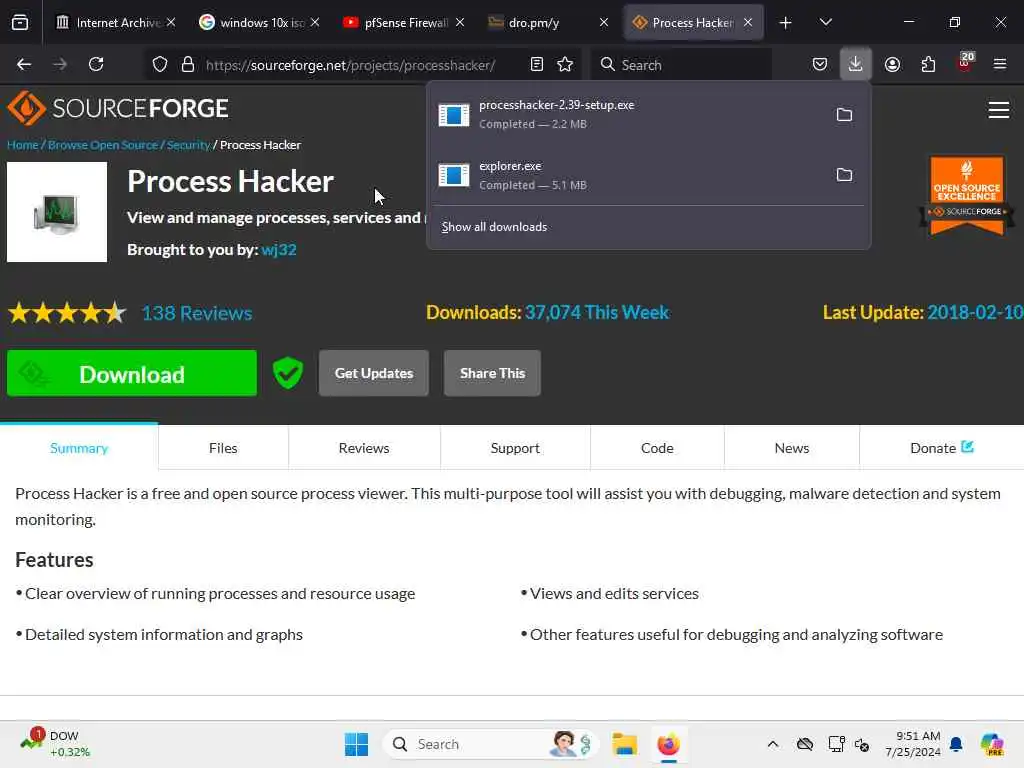Click last update date 2018-02-10
1024x768 pixels.
coord(975,312)
